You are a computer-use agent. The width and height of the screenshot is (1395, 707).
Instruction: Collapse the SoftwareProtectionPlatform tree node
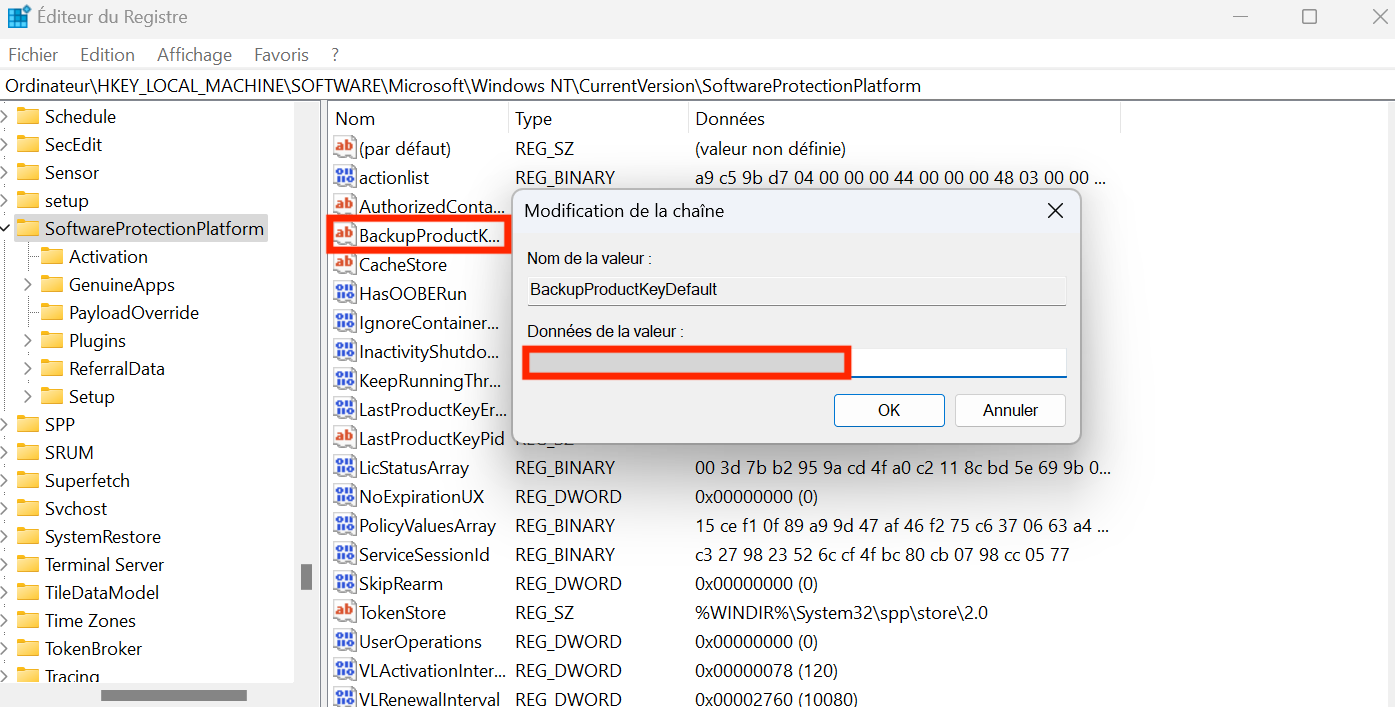(6, 227)
